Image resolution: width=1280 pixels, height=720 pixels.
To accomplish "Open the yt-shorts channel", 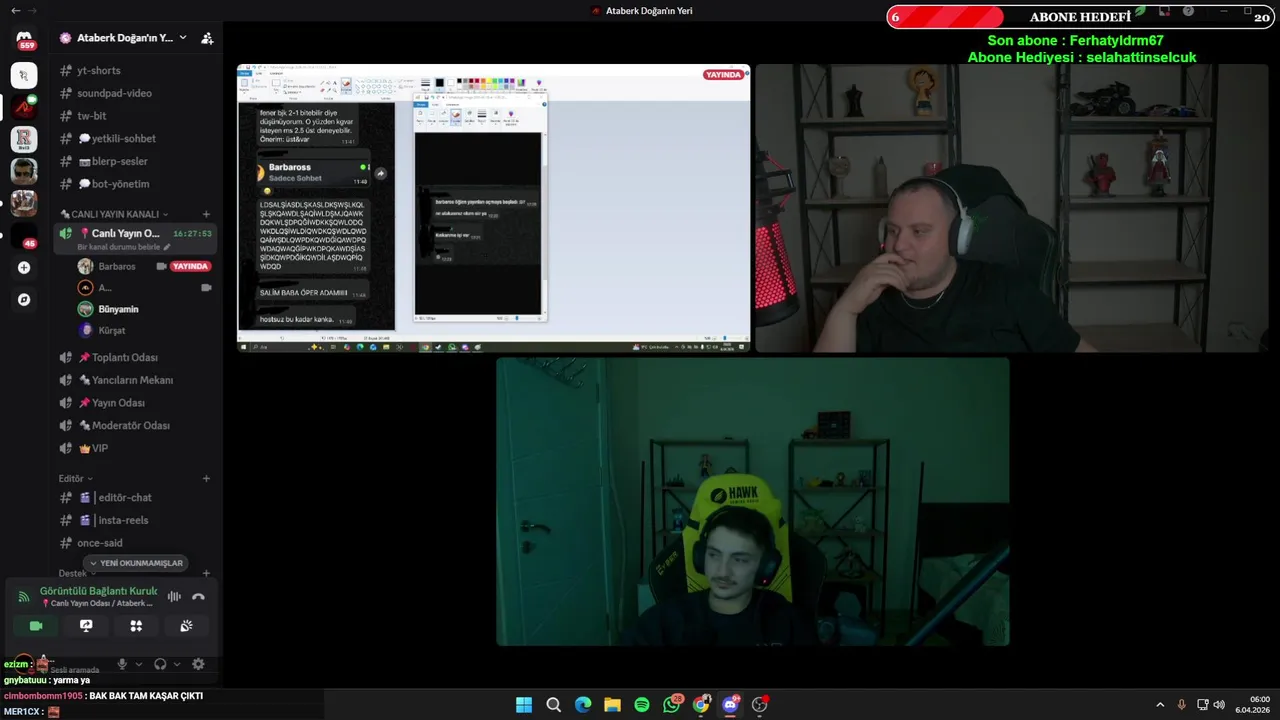I will tap(135, 70).
